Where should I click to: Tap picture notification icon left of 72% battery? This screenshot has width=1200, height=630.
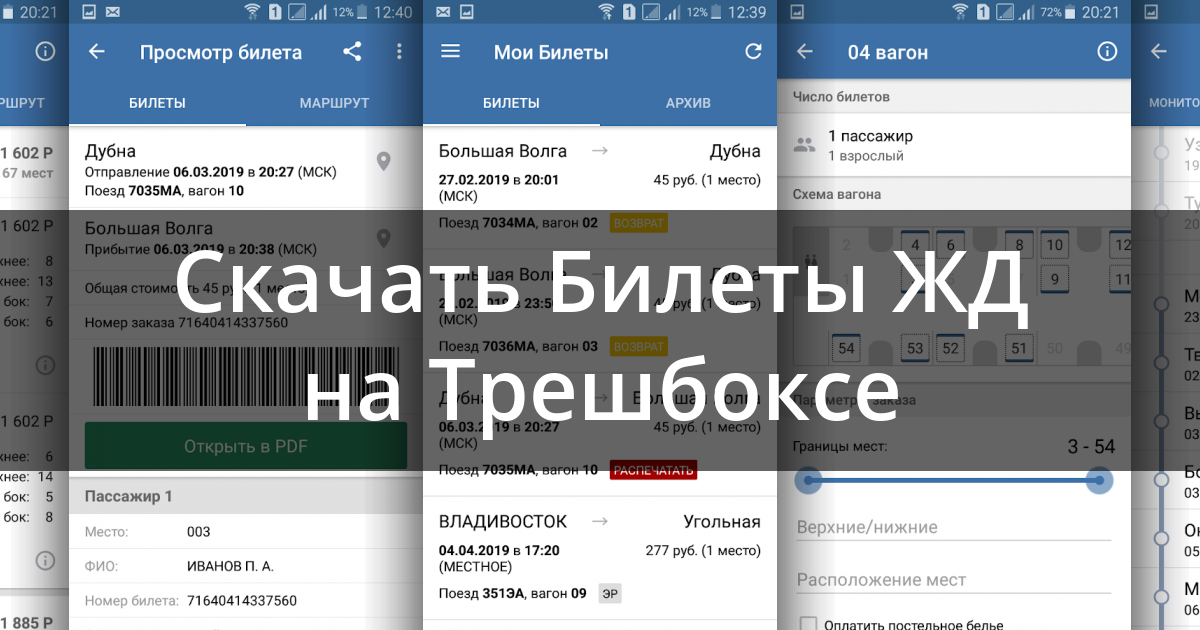(797, 12)
